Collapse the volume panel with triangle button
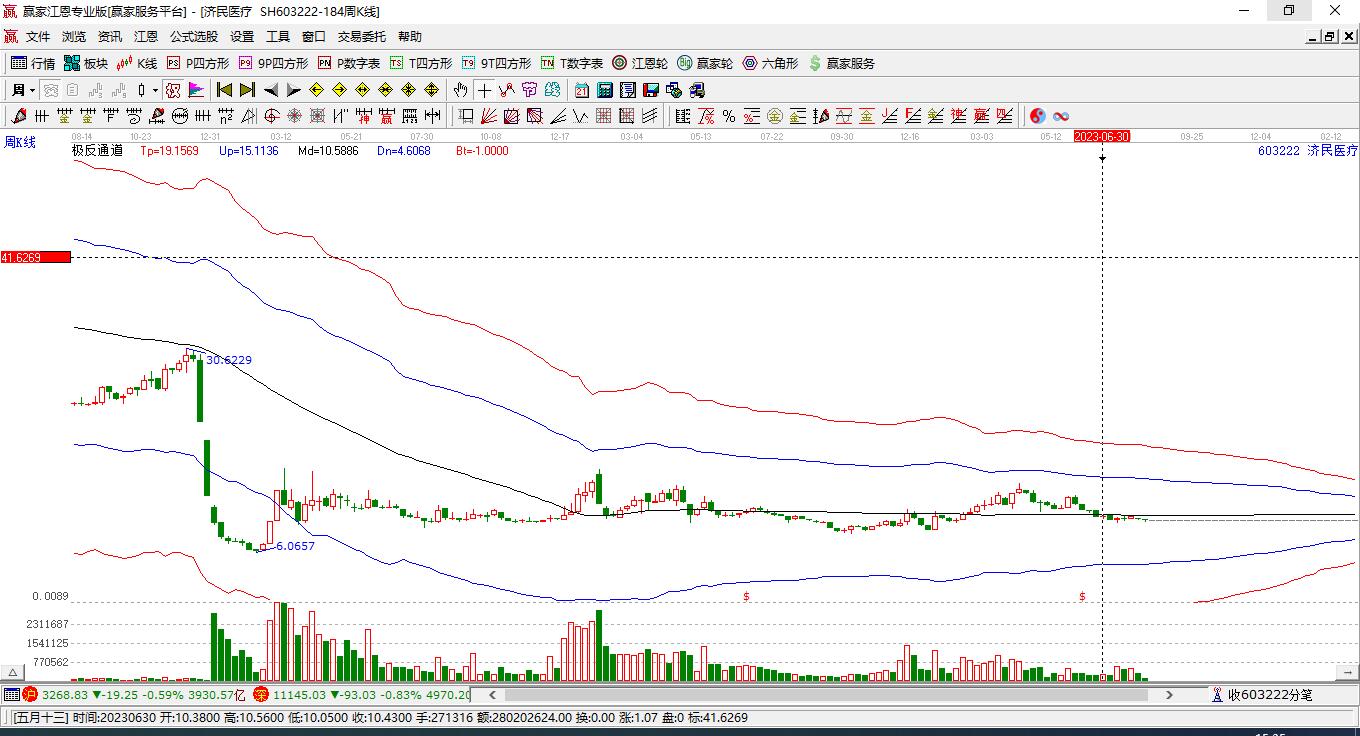The width and height of the screenshot is (1360, 736). pos(14,673)
